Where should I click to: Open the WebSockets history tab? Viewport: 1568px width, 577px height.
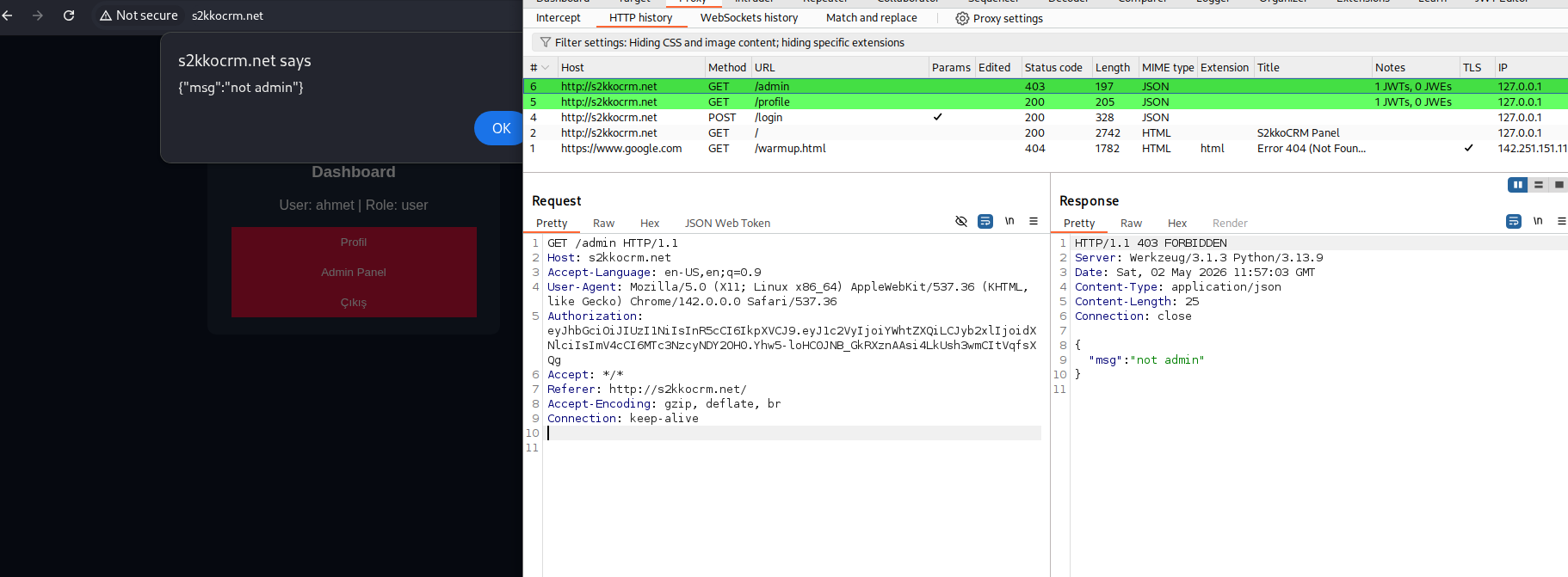click(x=749, y=18)
